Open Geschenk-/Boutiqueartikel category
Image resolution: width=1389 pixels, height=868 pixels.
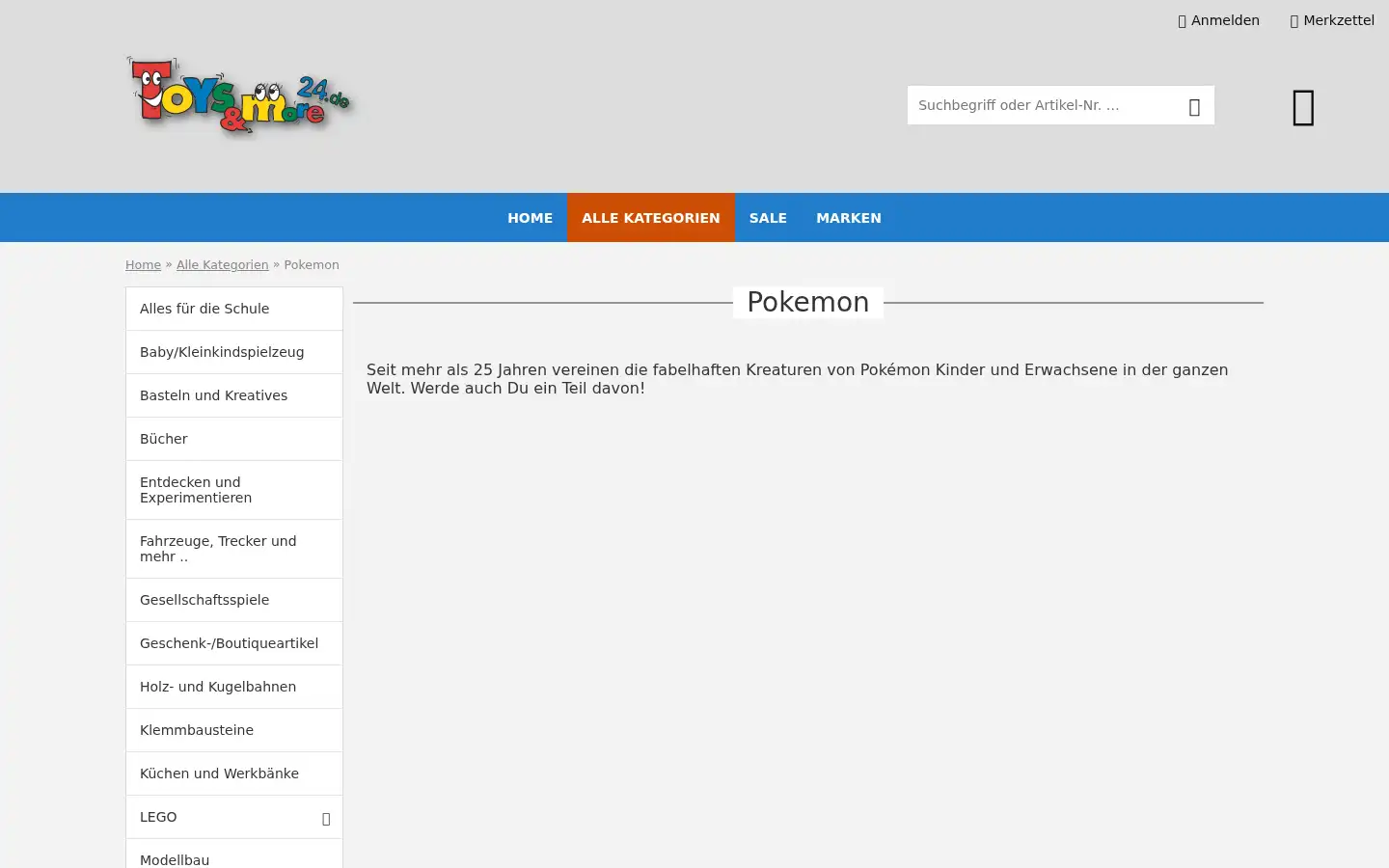point(233,643)
